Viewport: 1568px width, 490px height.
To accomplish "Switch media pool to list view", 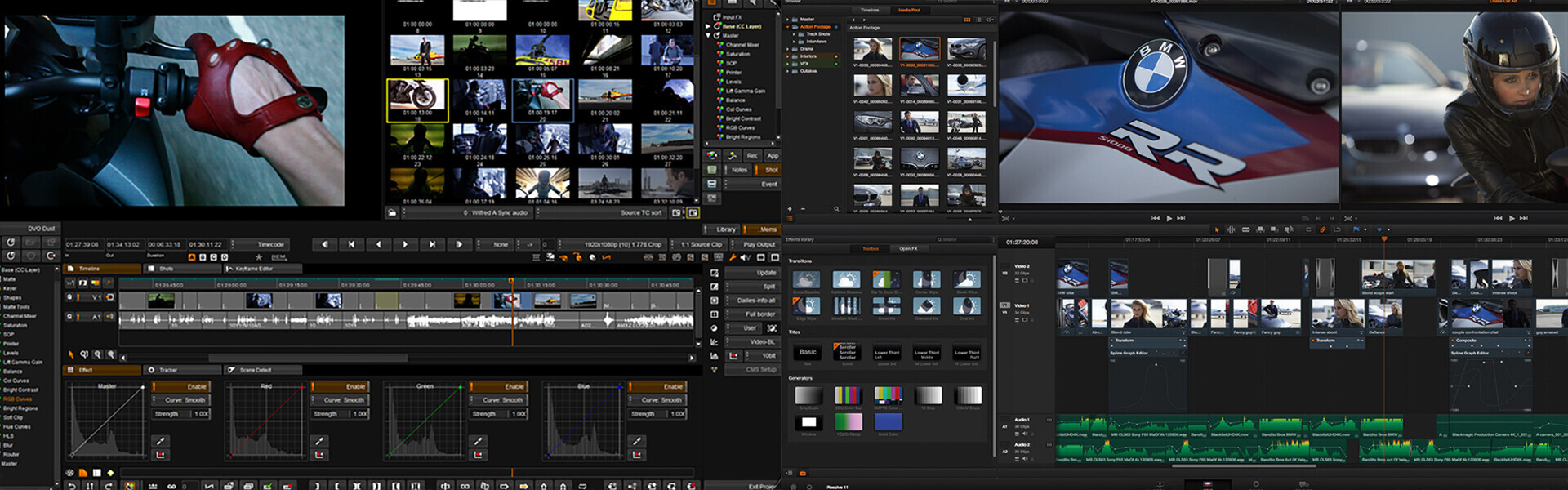I will point(979,19).
